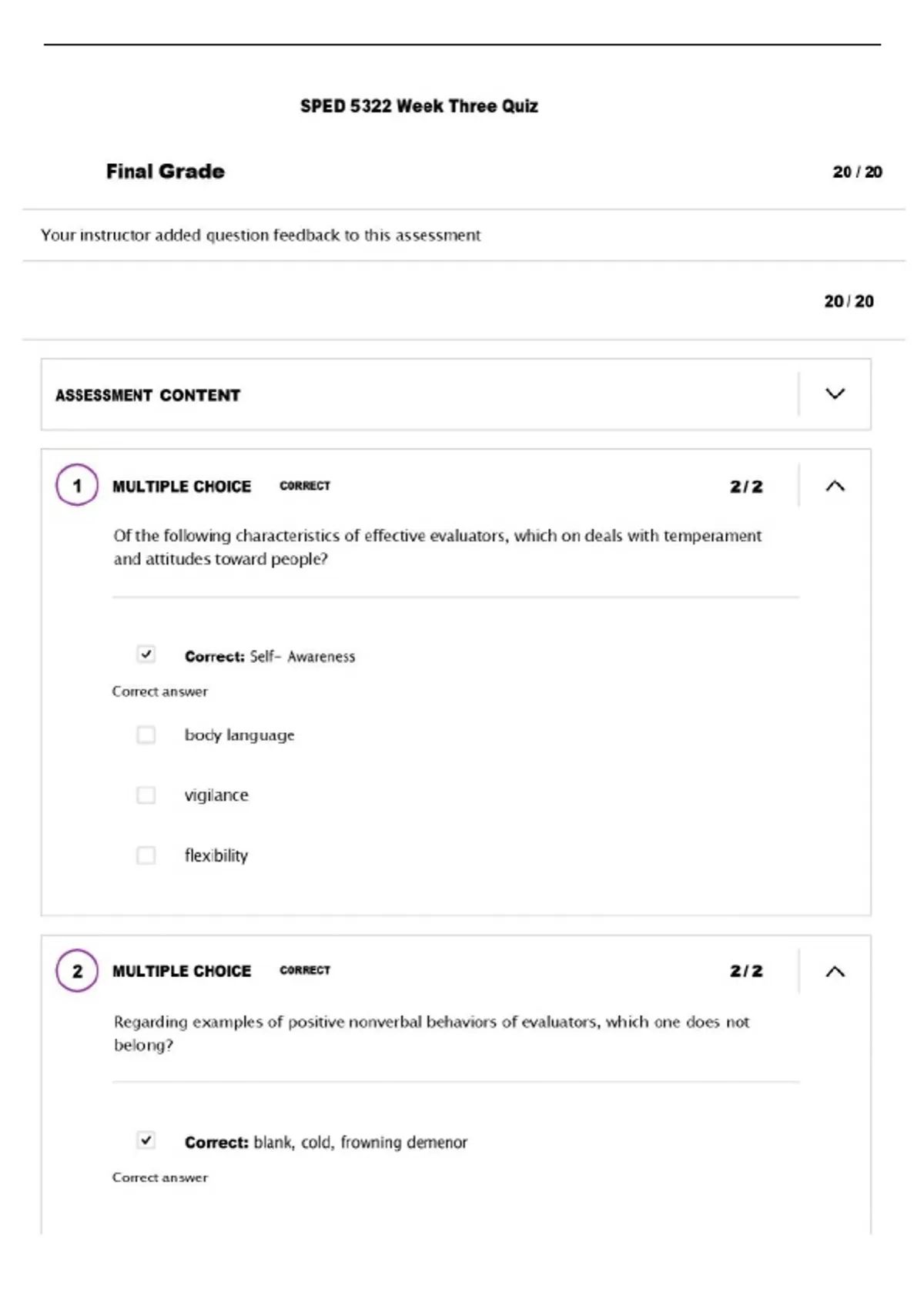This screenshot has height=1309, width=924.
Task: Click the 20 / 20 Final Grade score
Action: [x=857, y=172]
